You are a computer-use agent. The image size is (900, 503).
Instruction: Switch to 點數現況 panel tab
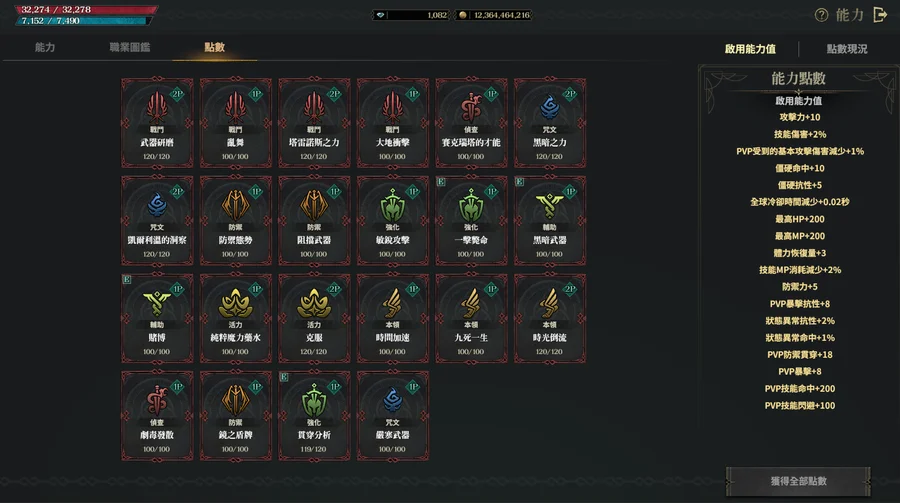point(847,49)
